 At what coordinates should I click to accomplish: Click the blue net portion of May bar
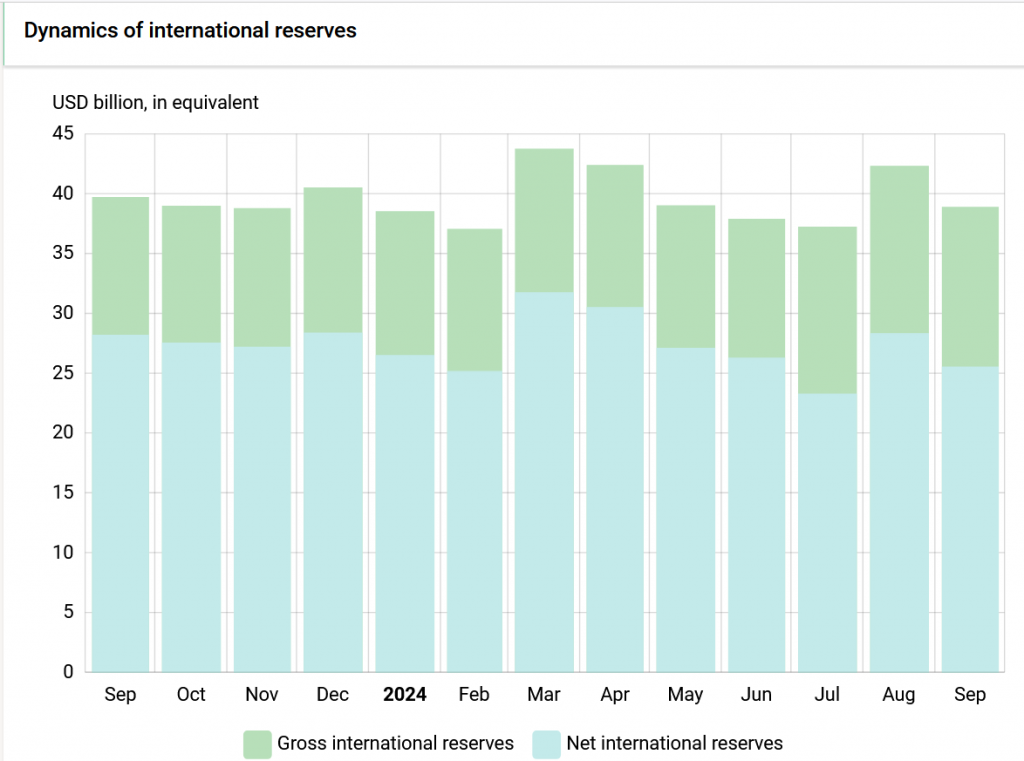686,510
